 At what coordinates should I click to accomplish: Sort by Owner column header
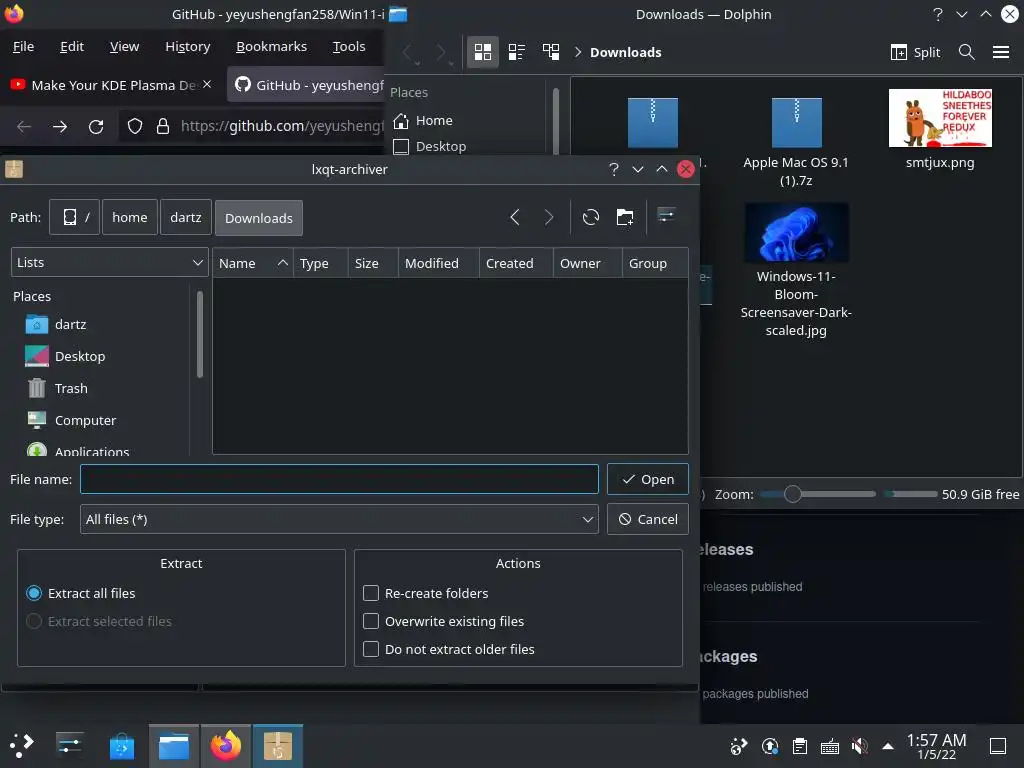(588, 263)
